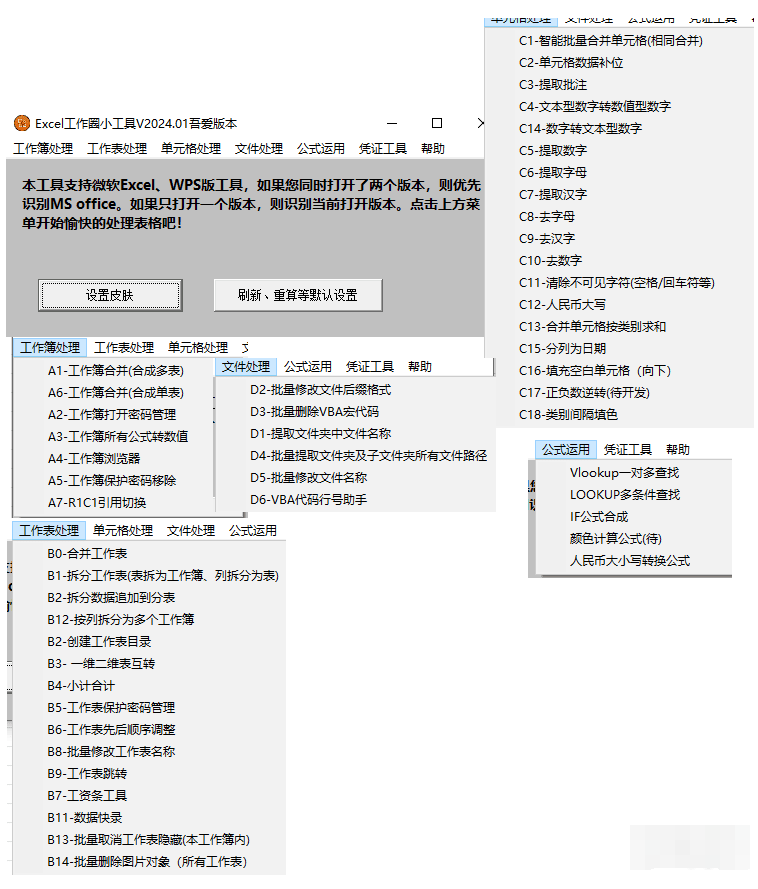
Task: Choose A3-工作簿所有公式转数值
Action: (118, 437)
